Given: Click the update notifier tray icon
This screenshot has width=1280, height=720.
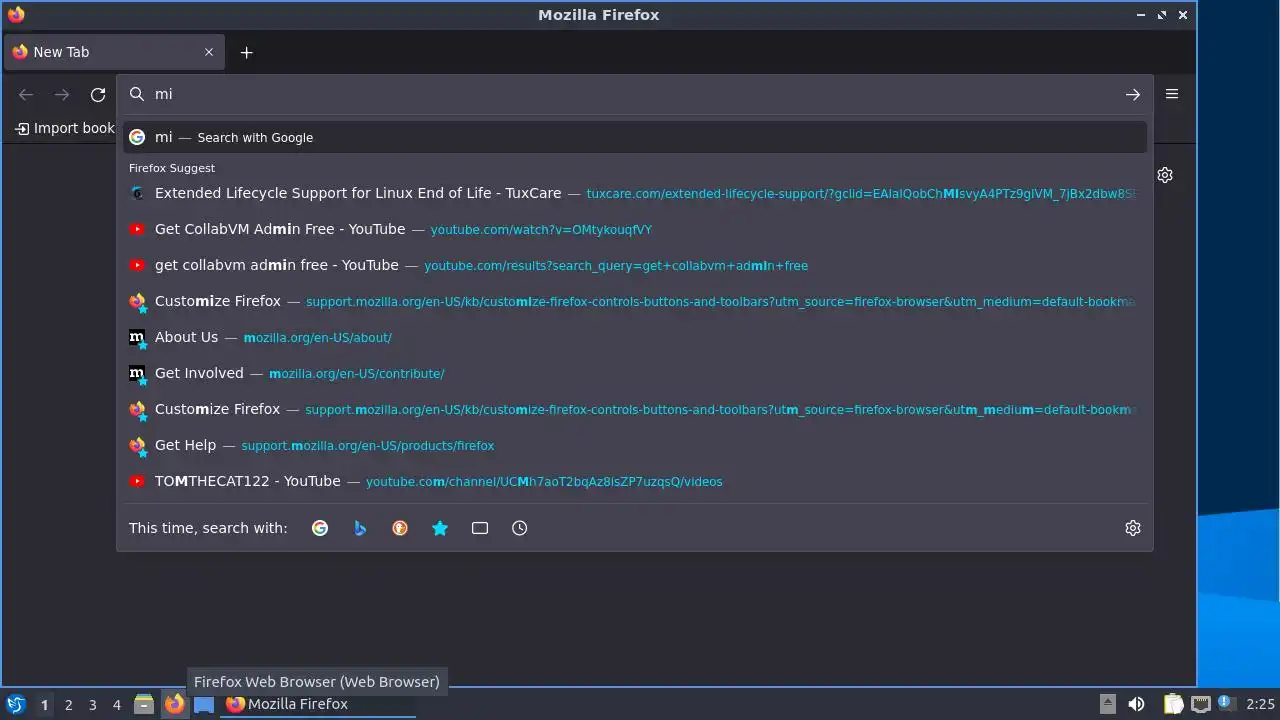Looking at the screenshot, I should coord(1226,704).
